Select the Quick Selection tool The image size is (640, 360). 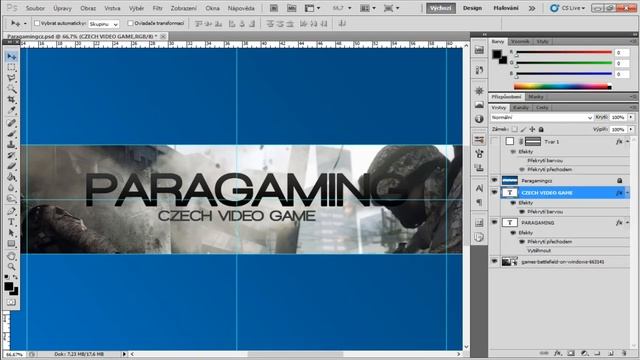click(11, 89)
